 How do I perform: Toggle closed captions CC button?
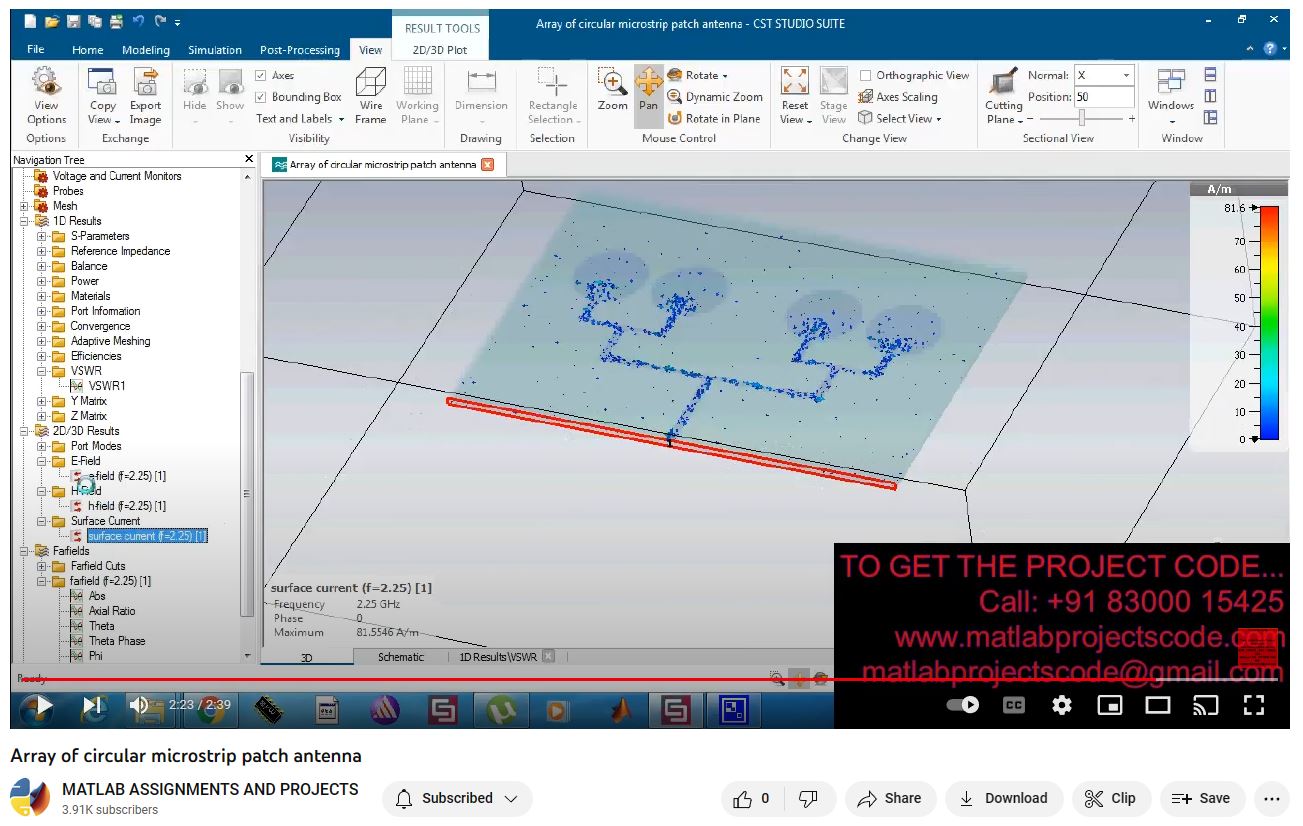click(x=1014, y=705)
